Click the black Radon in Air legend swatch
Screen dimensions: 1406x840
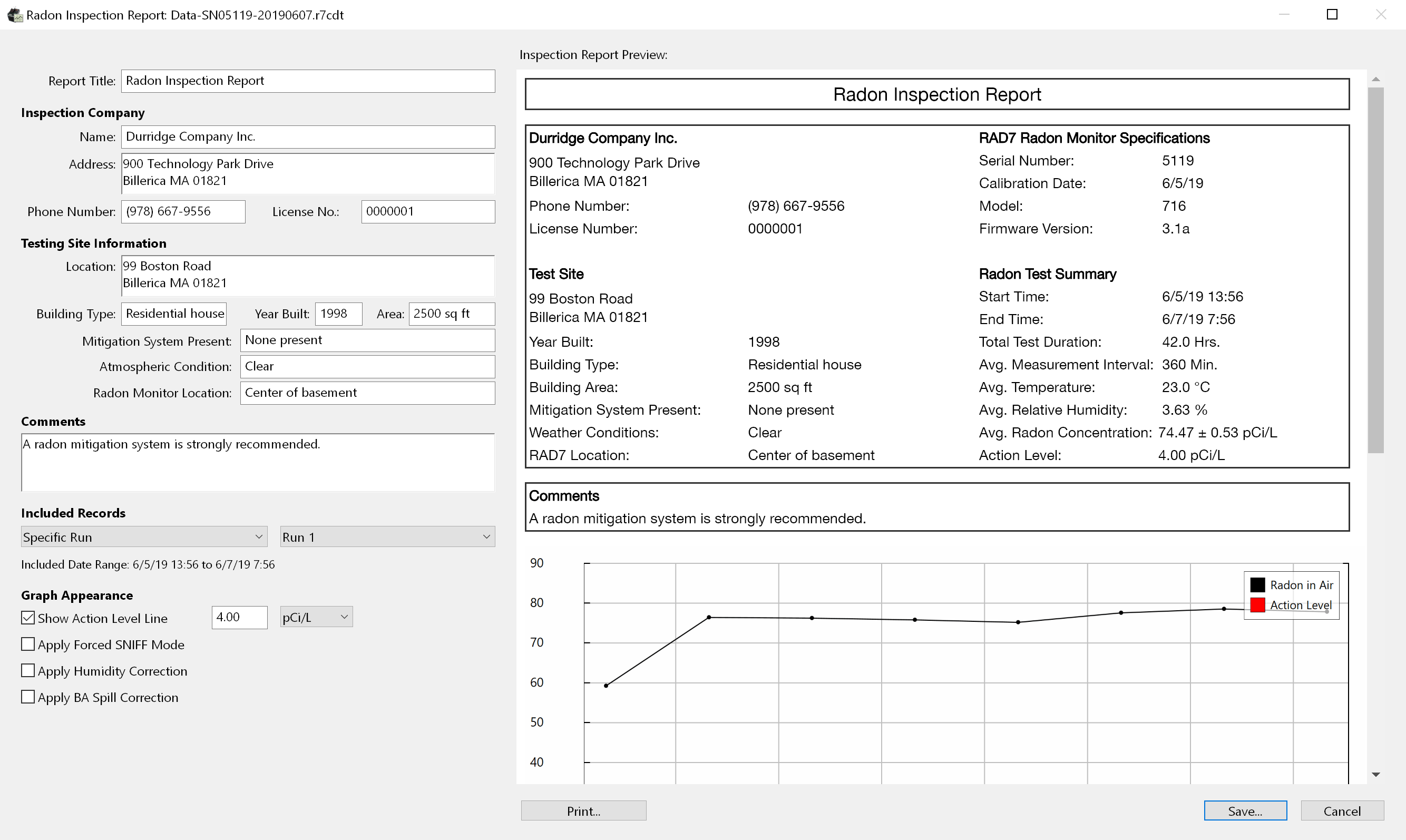pyautogui.click(x=1257, y=585)
